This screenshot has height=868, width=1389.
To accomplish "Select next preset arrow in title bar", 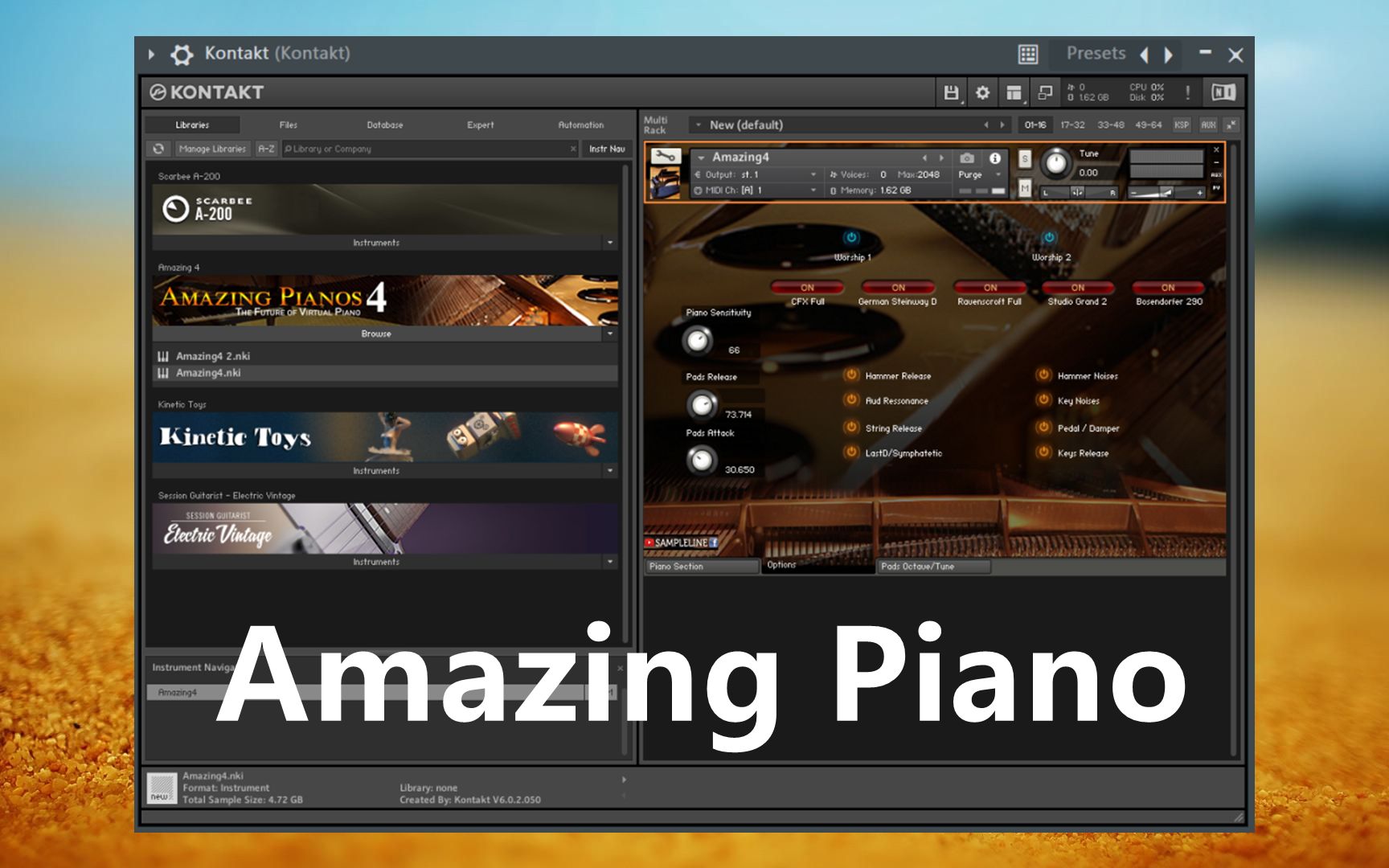I will point(1168,55).
